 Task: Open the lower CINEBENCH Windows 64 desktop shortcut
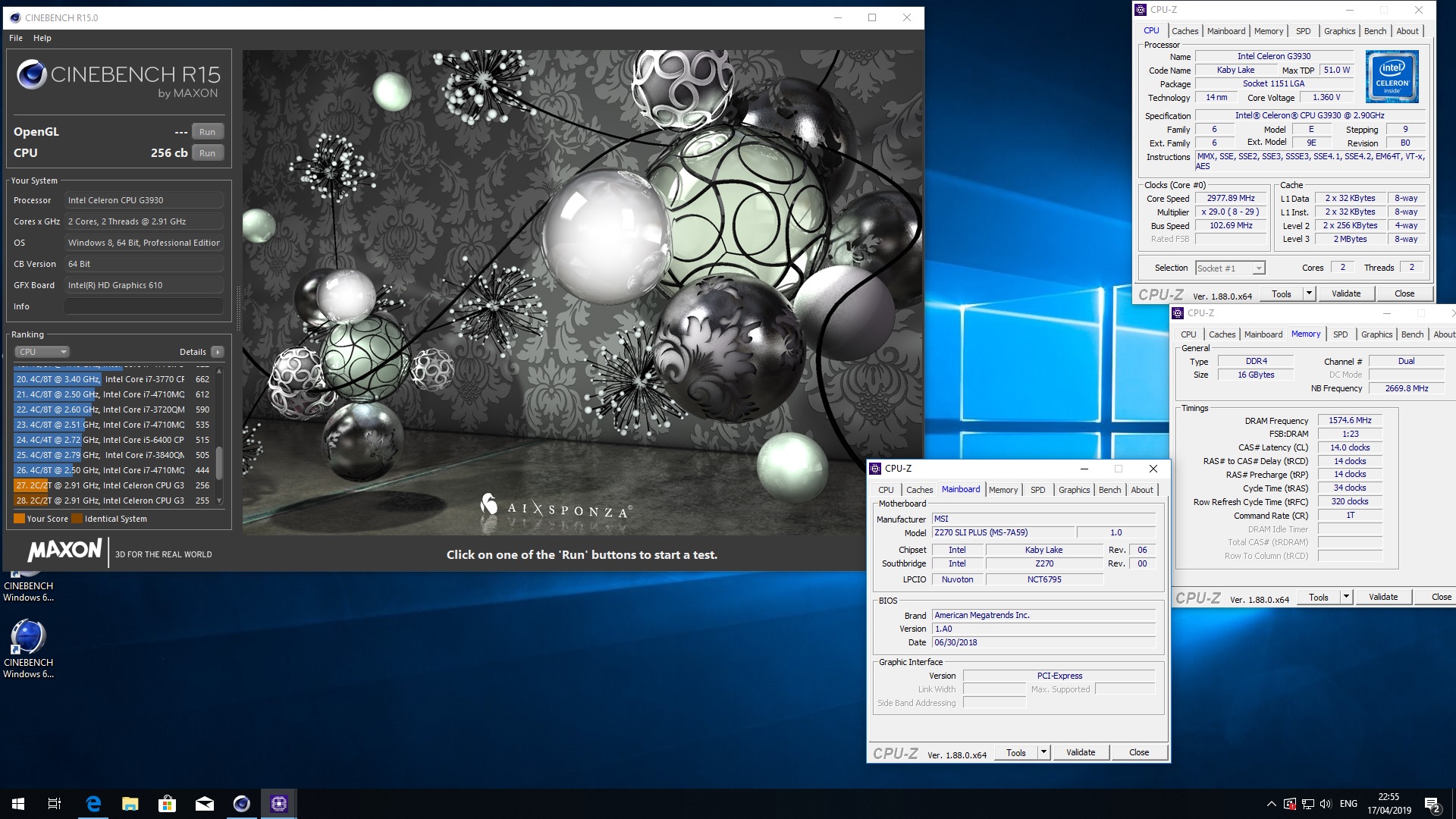pyautogui.click(x=28, y=648)
